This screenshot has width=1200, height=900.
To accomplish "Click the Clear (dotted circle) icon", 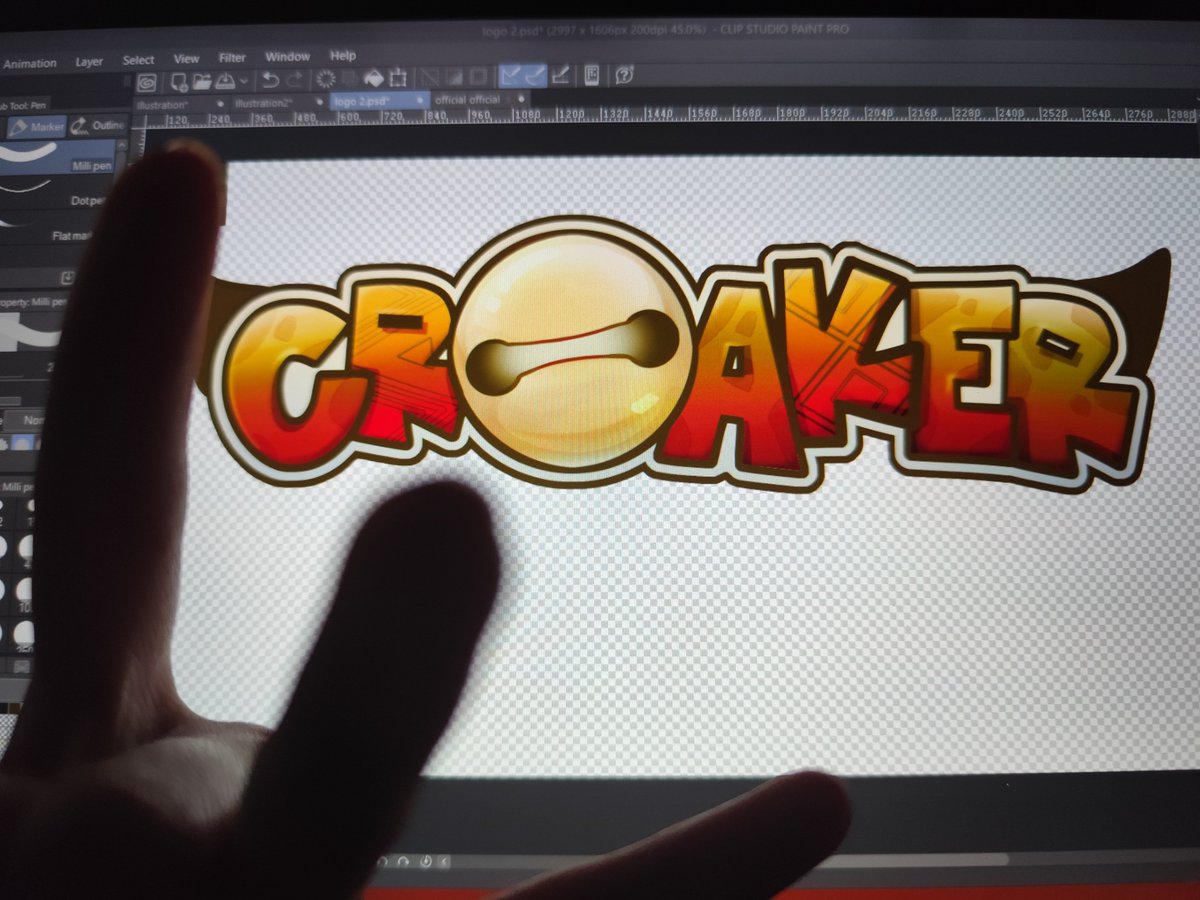I will tap(325, 79).
